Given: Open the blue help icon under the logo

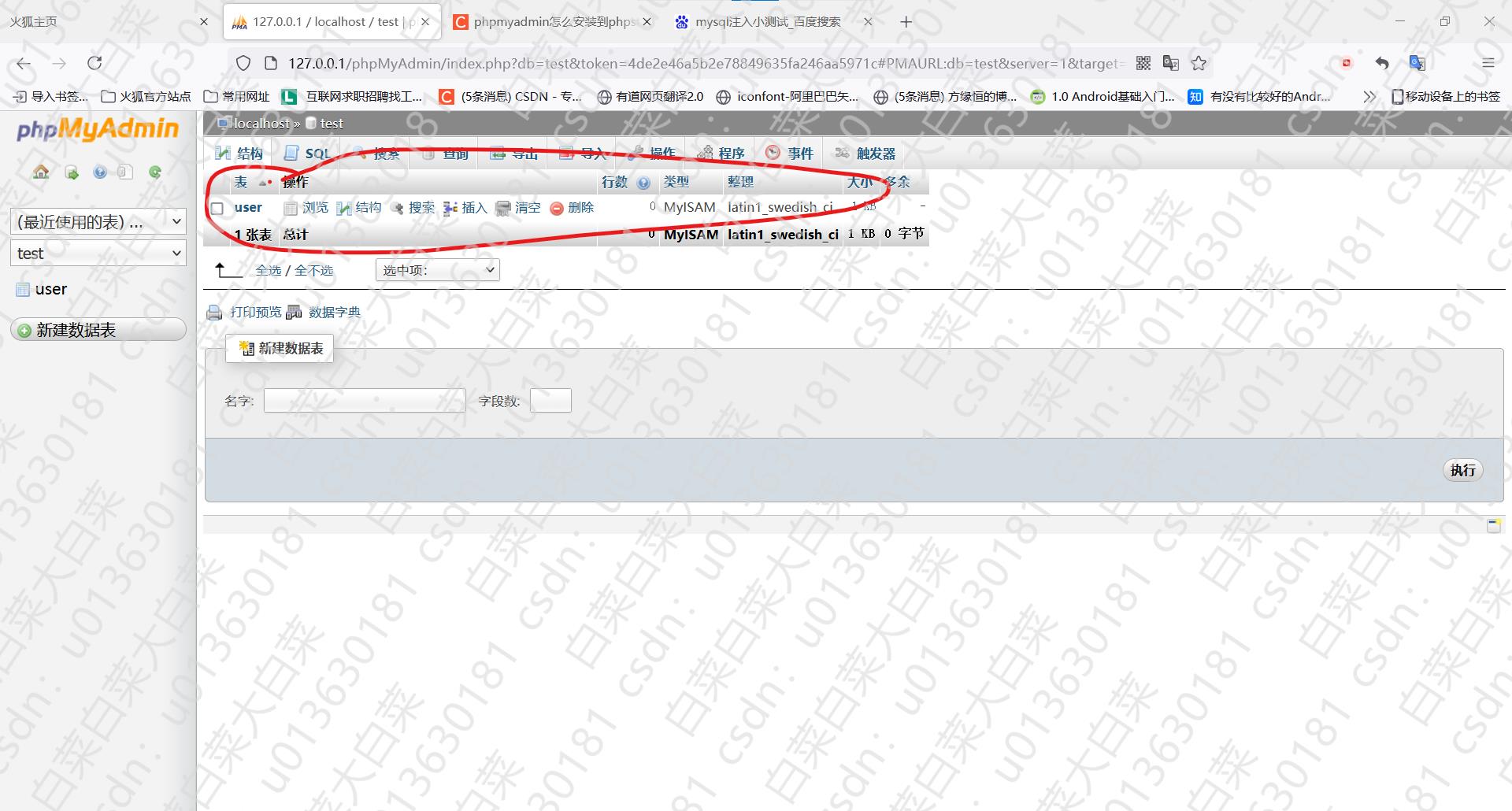Looking at the screenshot, I should 100,172.
